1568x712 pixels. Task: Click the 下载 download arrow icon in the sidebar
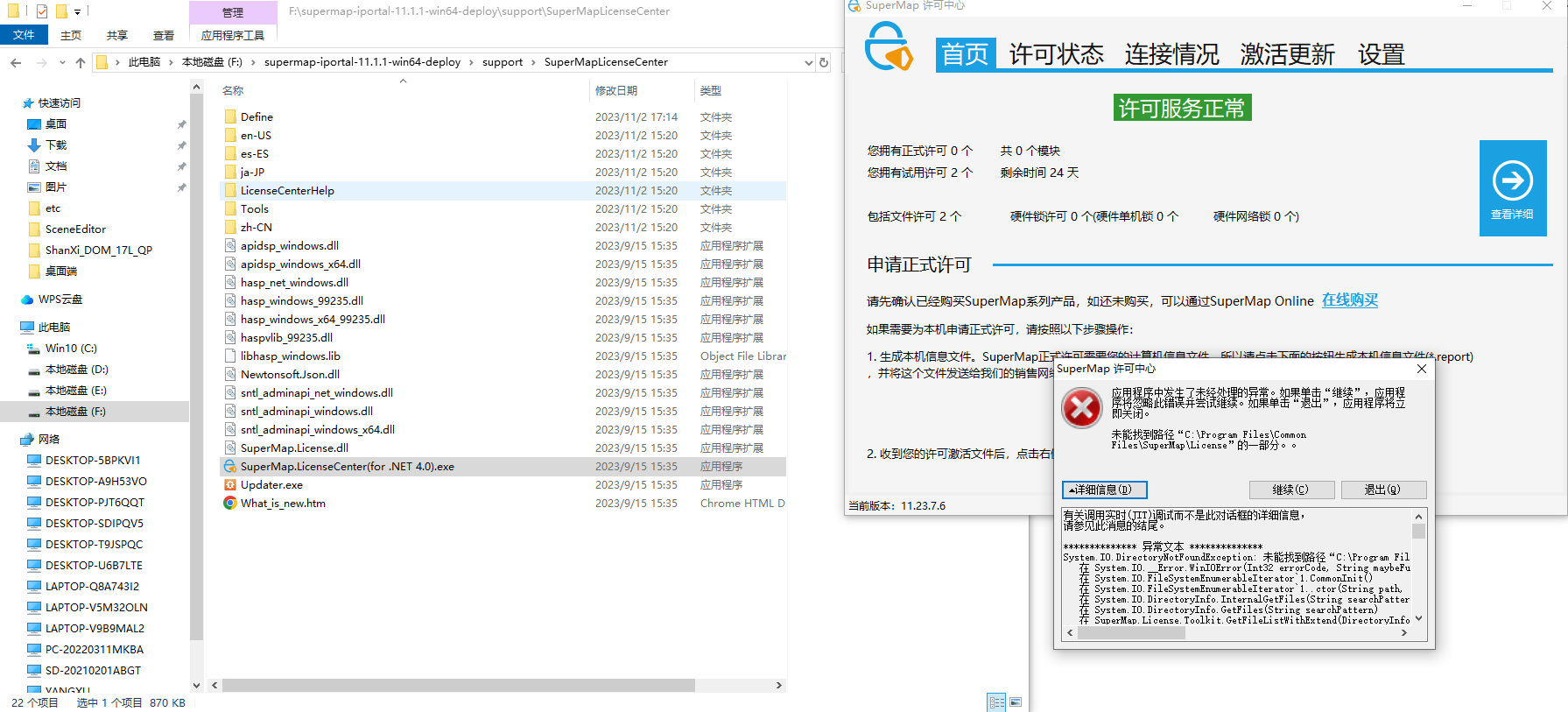(34, 145)
